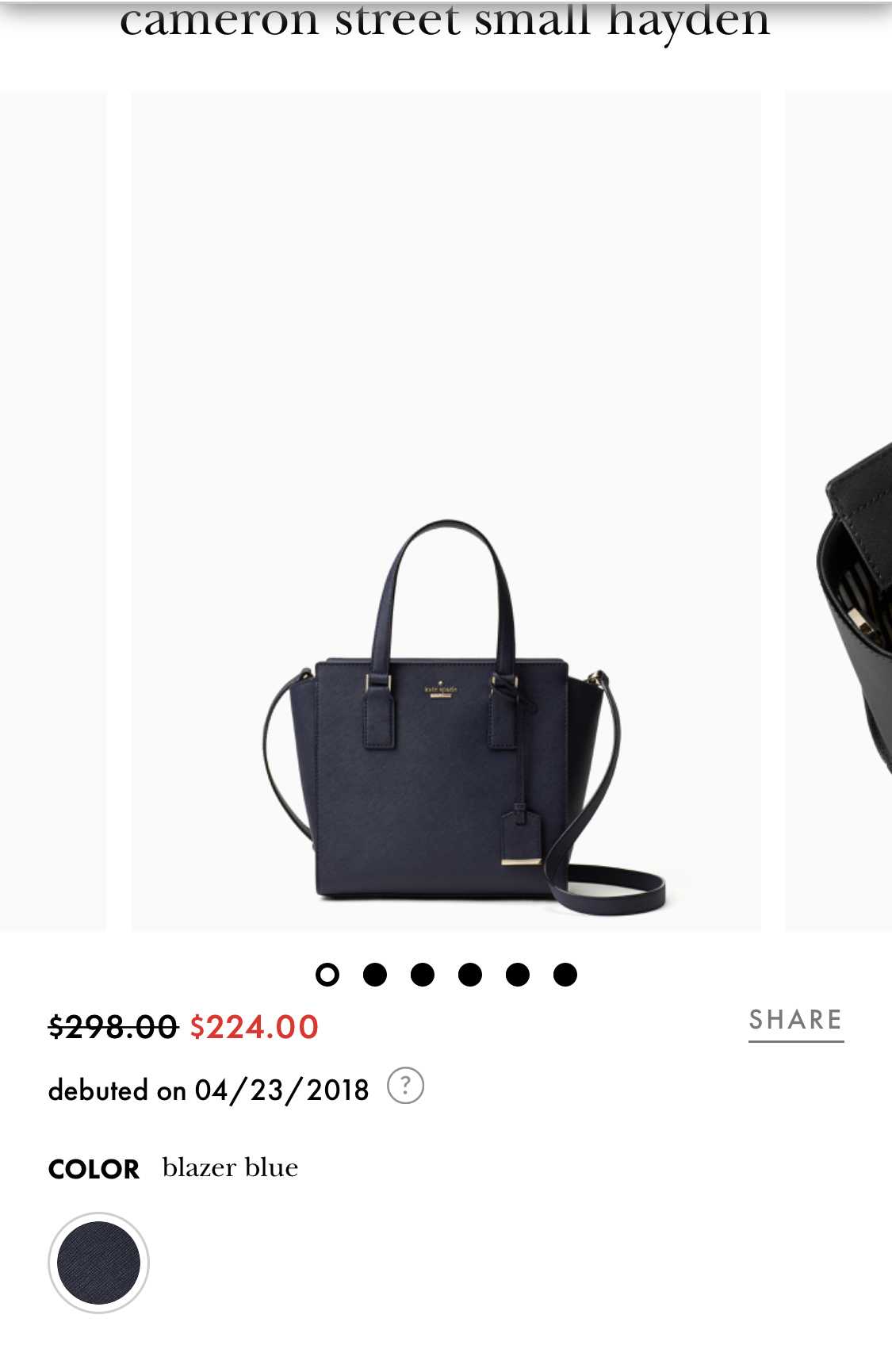The image size is (892, 1372).
Task: Select the sixth carousel dot
Action: pos(565,974)
